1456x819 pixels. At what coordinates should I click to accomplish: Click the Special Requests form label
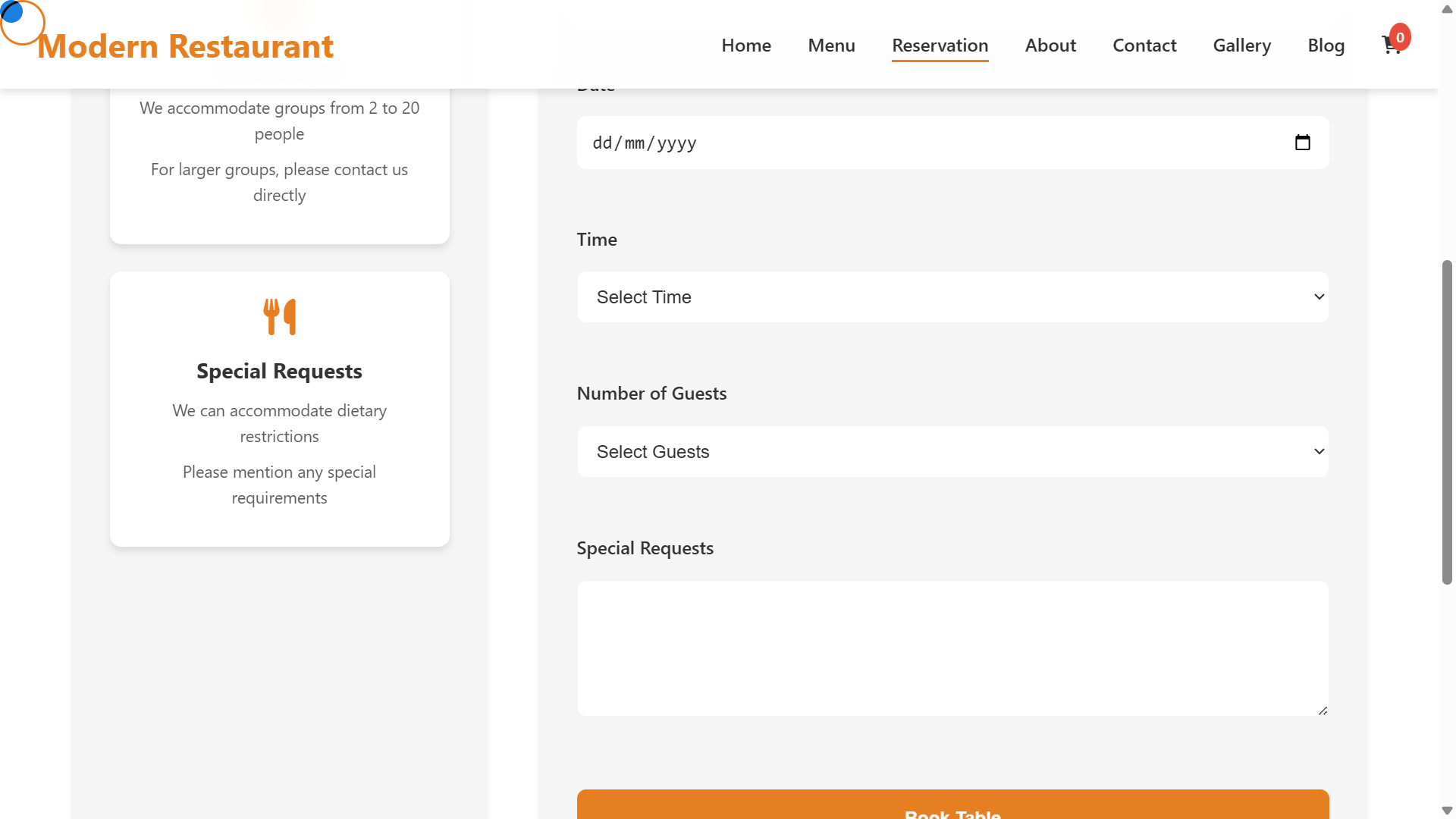click(645, 548)
